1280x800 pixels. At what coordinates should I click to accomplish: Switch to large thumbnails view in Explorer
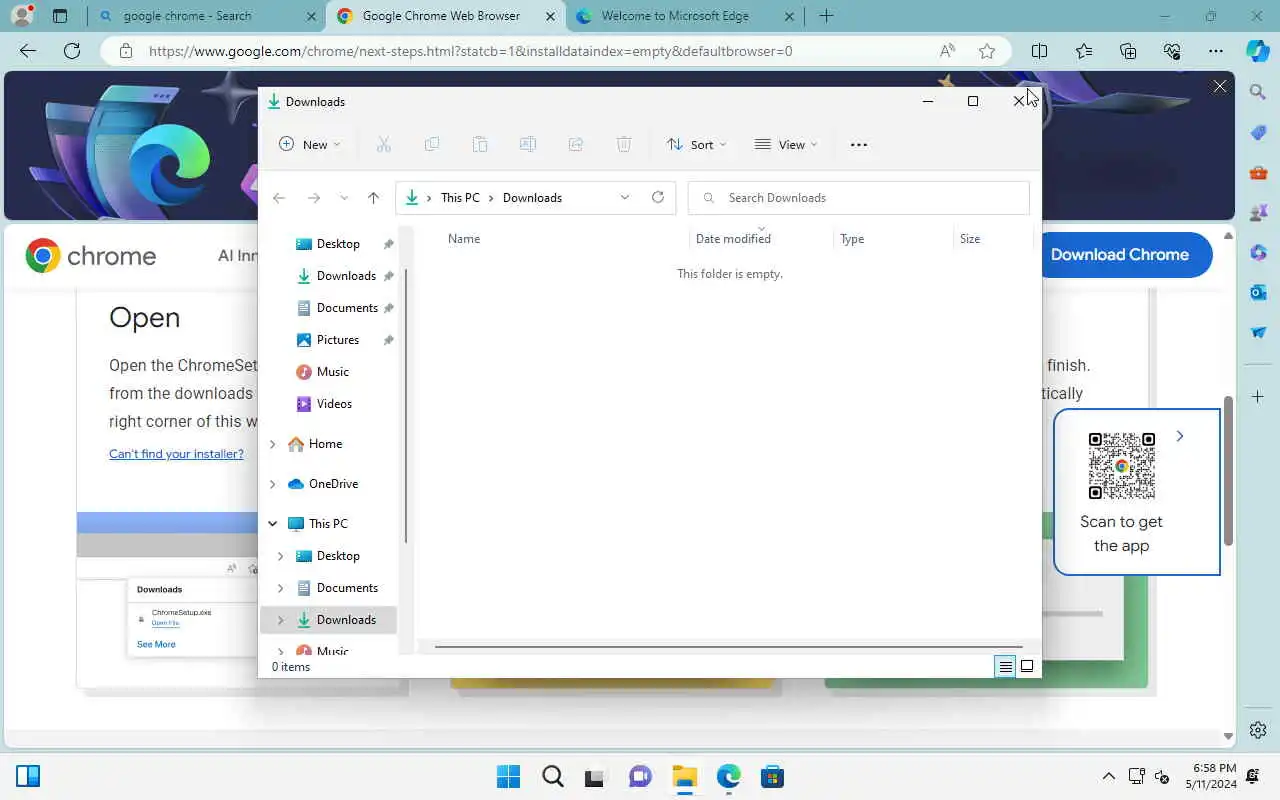point(1027,666)
